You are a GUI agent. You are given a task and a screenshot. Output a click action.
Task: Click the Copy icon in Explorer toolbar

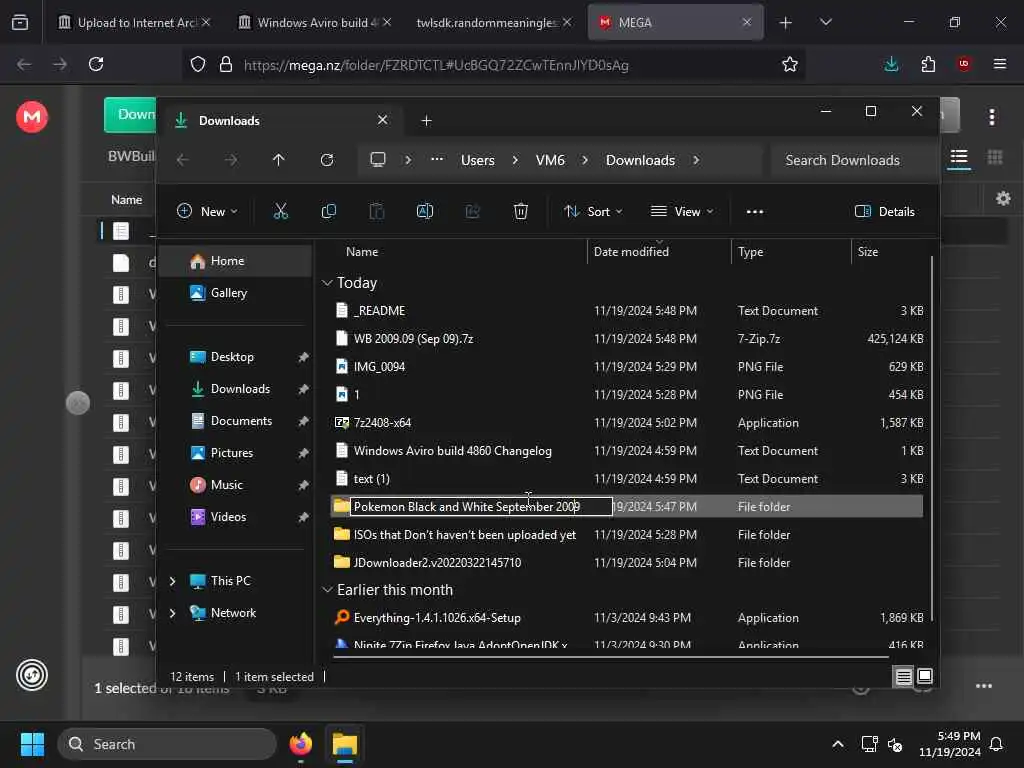coord(328,211)
